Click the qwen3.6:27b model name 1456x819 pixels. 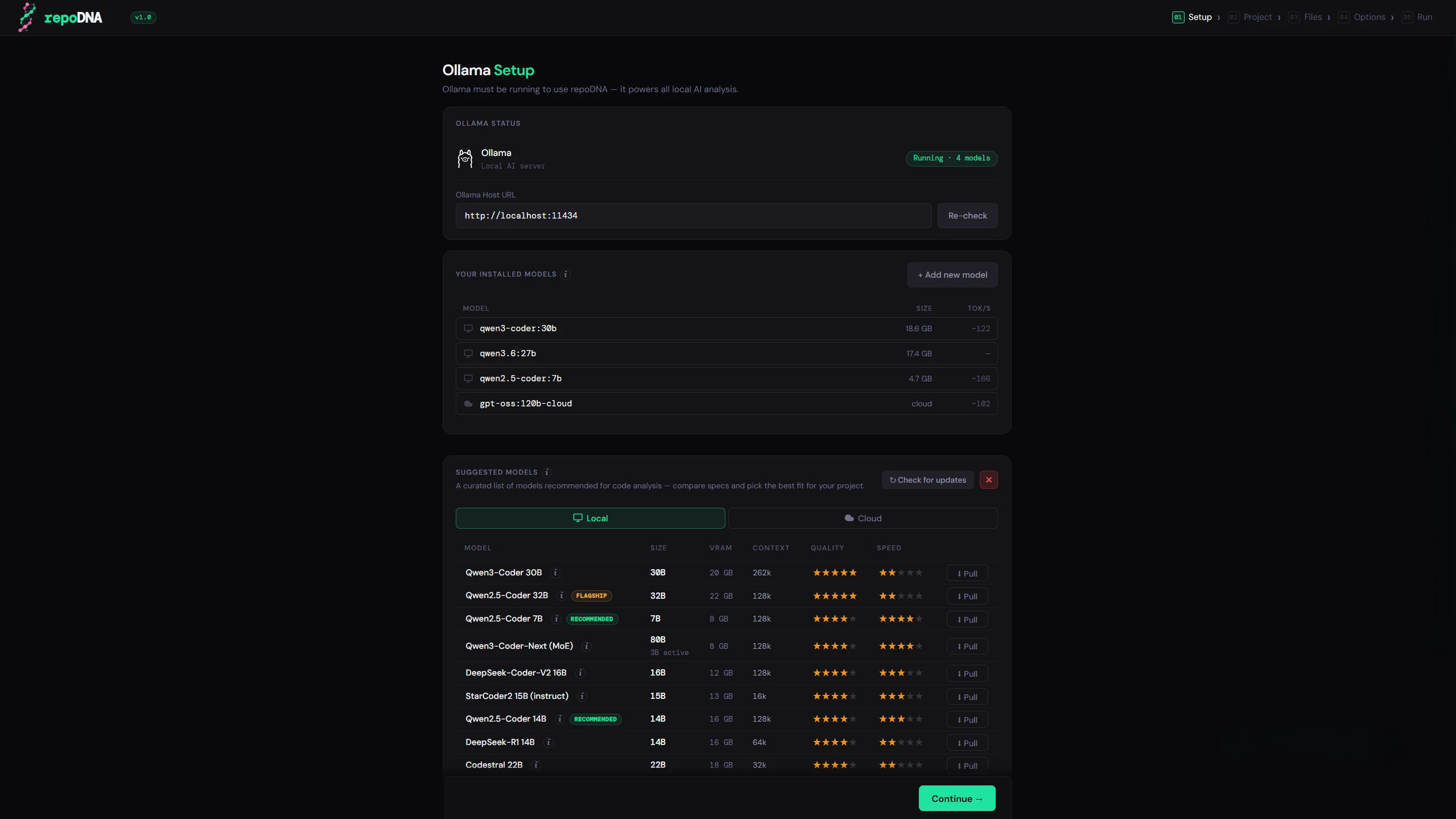(508, 353)
